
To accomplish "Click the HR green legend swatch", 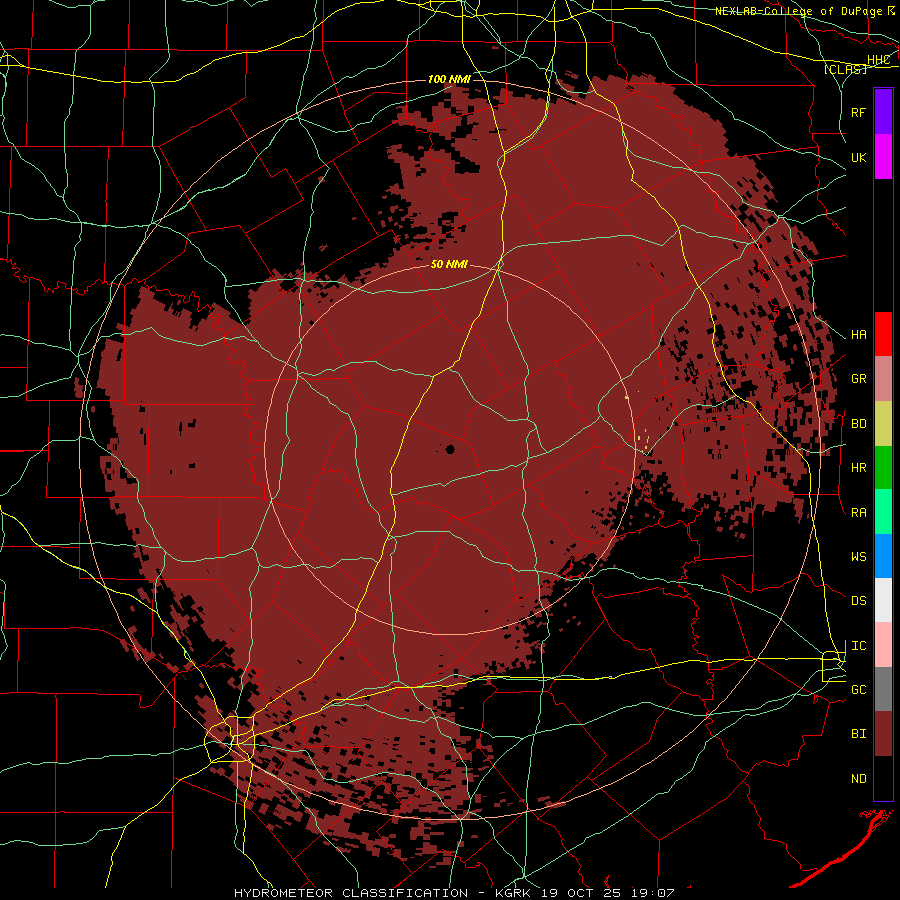I will click(x=883, y=467).
